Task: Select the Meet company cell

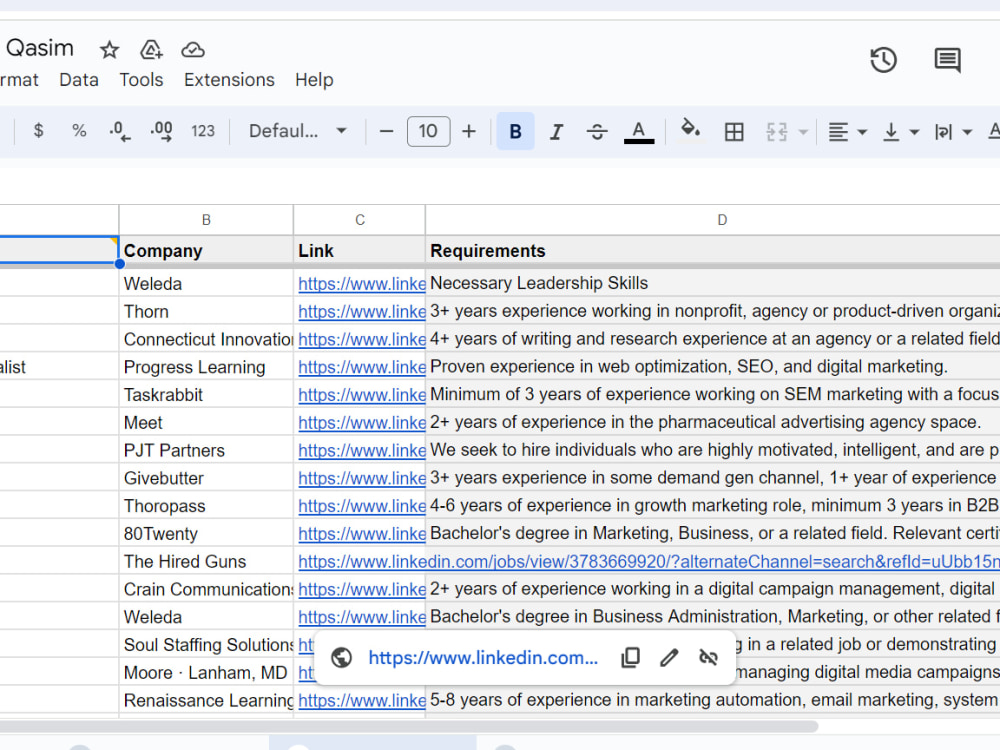Action: pyautogui.click(x=206, y=423)
